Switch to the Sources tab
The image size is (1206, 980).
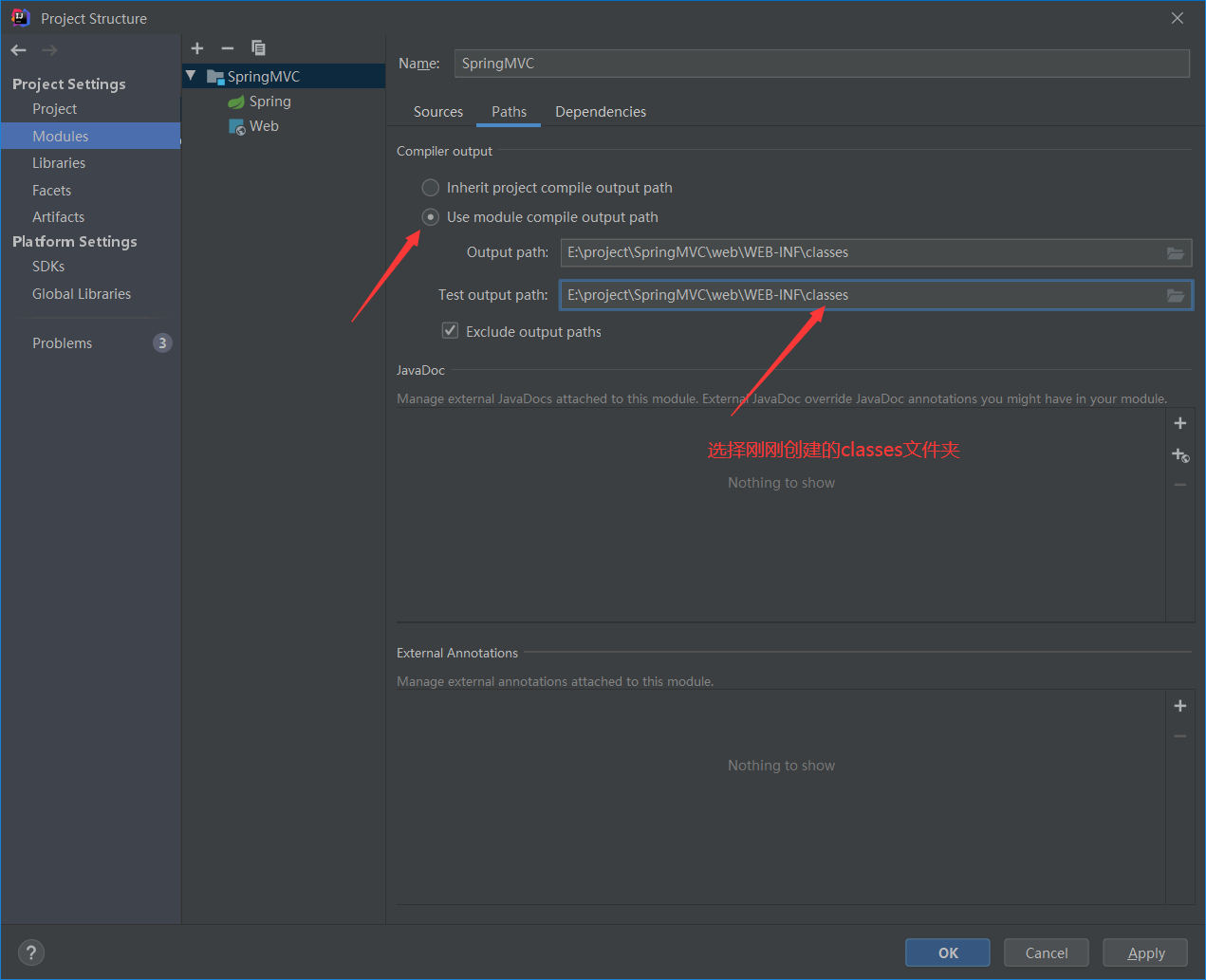coord(438,112)
